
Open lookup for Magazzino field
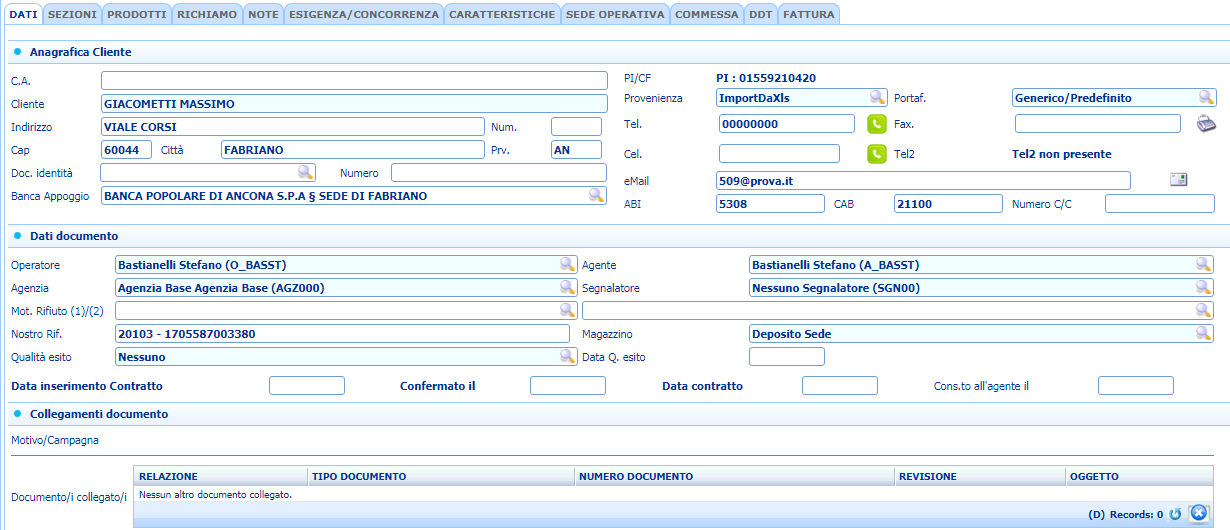[x=1204, y=333]
